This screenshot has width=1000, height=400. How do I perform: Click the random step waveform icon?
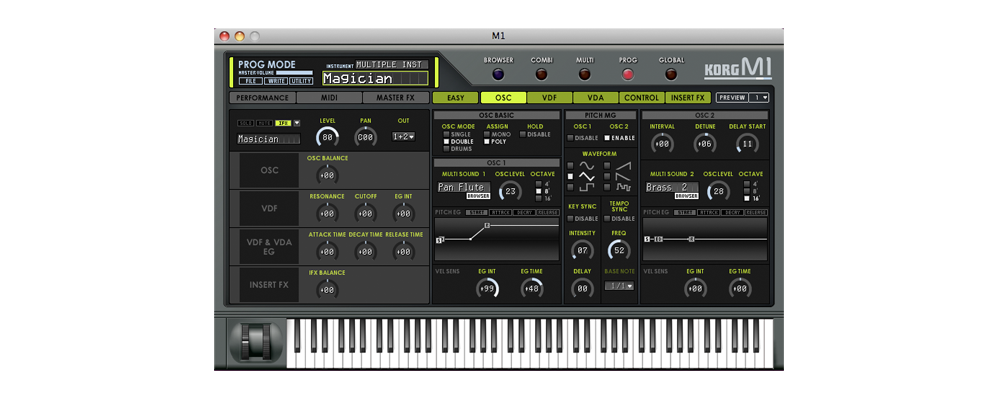coord(623,188)
